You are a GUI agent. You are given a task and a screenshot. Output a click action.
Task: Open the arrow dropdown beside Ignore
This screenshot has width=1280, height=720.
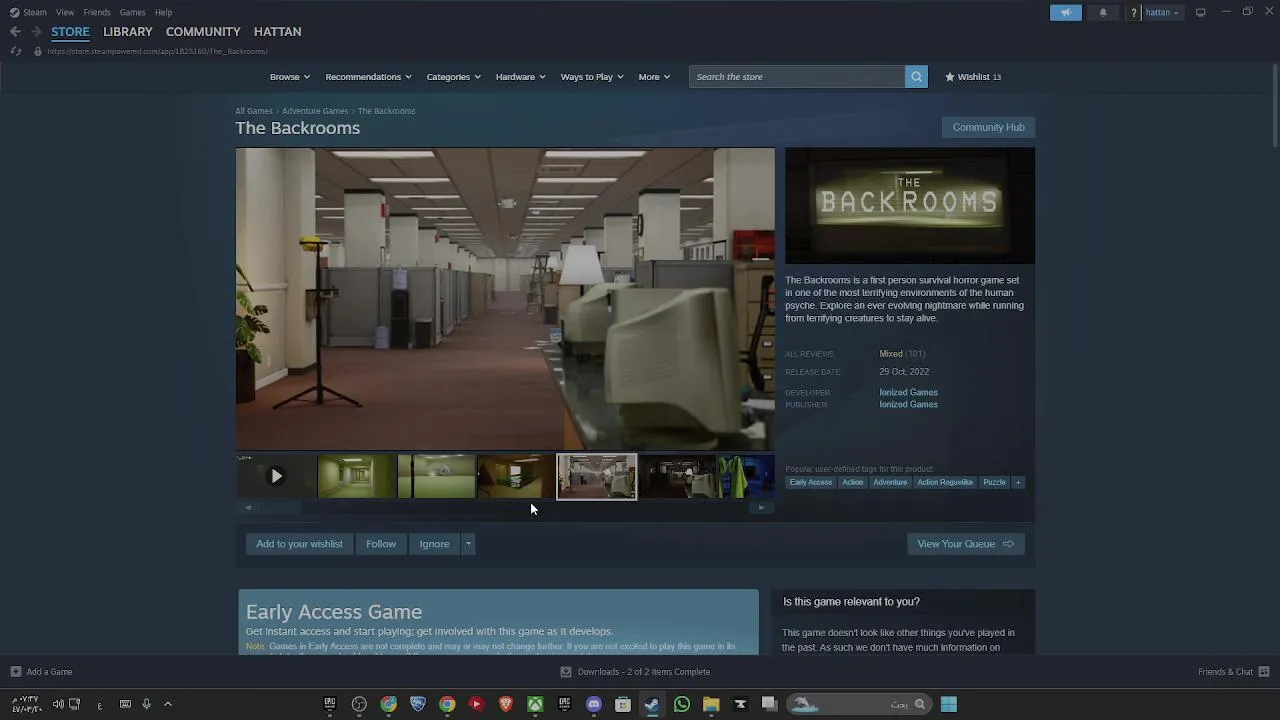point(468,544)
